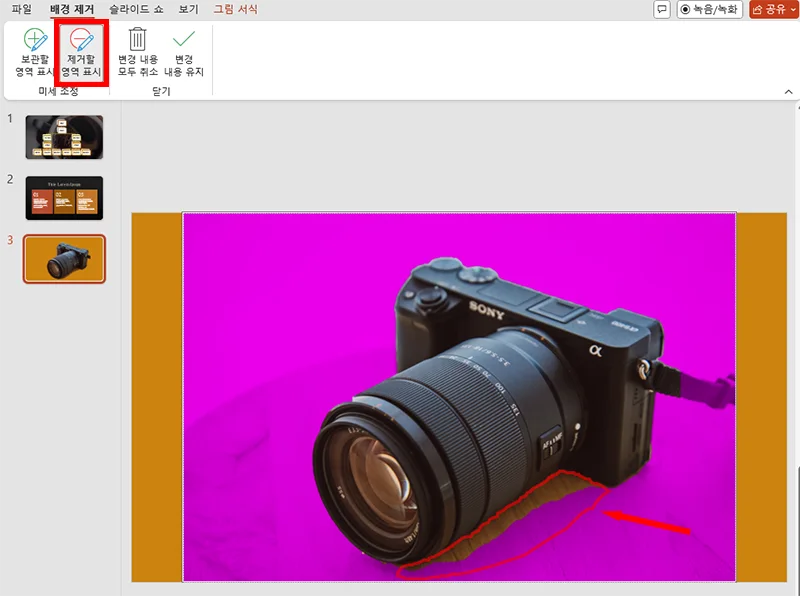The image size is (800, 596).
Task: Open the 슬라이드 쇼 tab
Action: 136,9
